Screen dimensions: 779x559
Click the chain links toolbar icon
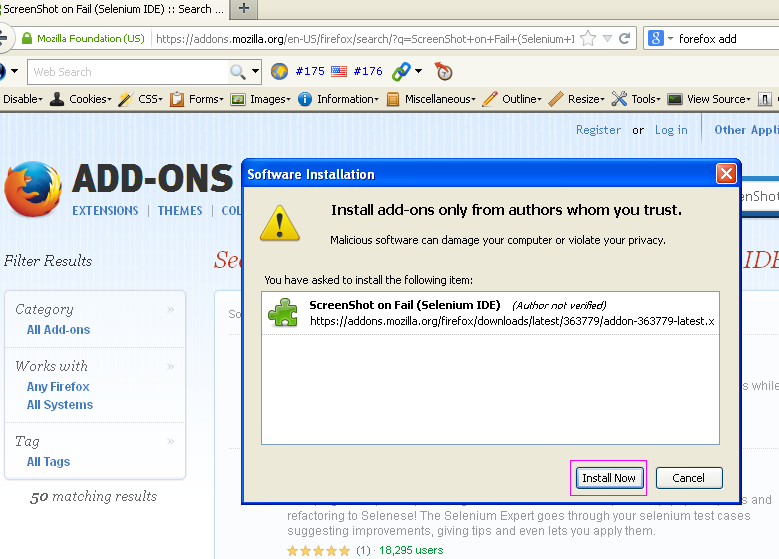[x=401, y=72]
